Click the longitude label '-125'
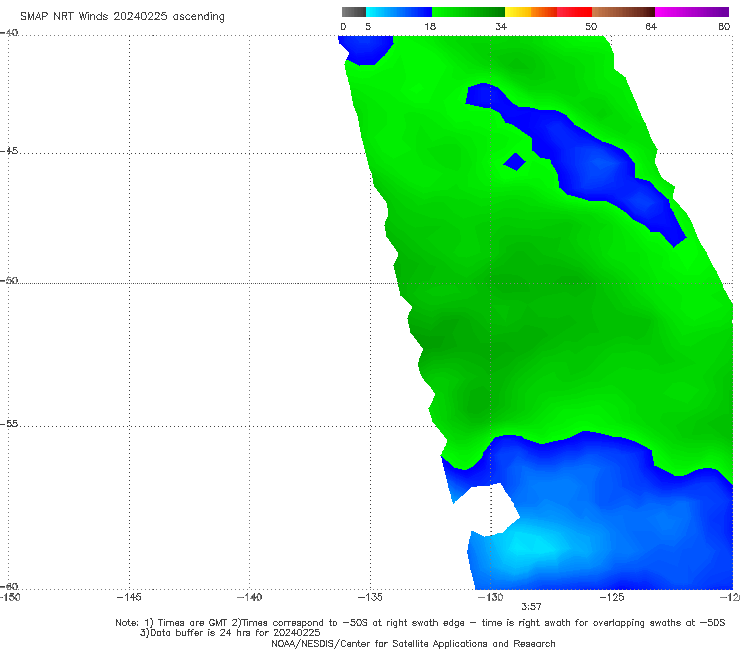This screenshot has height=650, width=740. pyautogui.click(x=612, y=597)
